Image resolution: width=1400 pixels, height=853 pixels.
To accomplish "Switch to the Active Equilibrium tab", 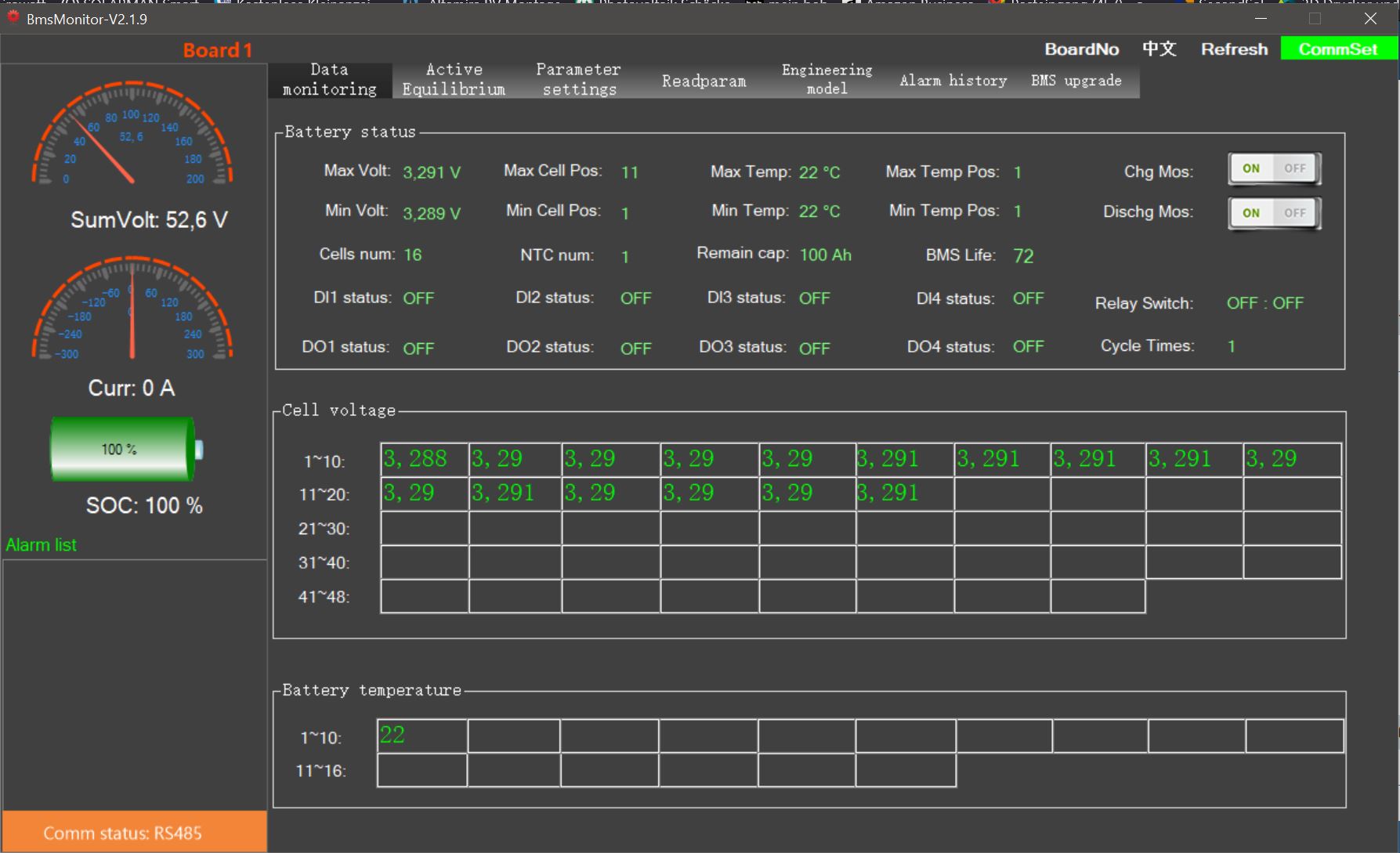I will point(454,80).
